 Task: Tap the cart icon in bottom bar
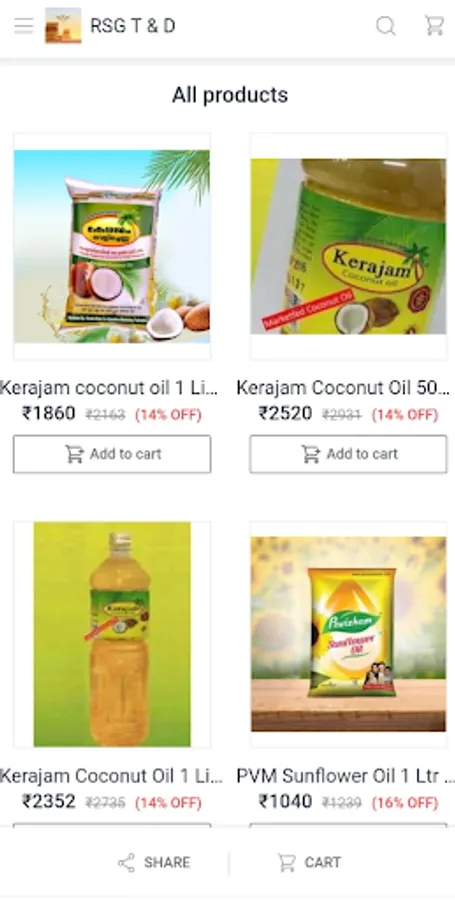coord(286,862)
